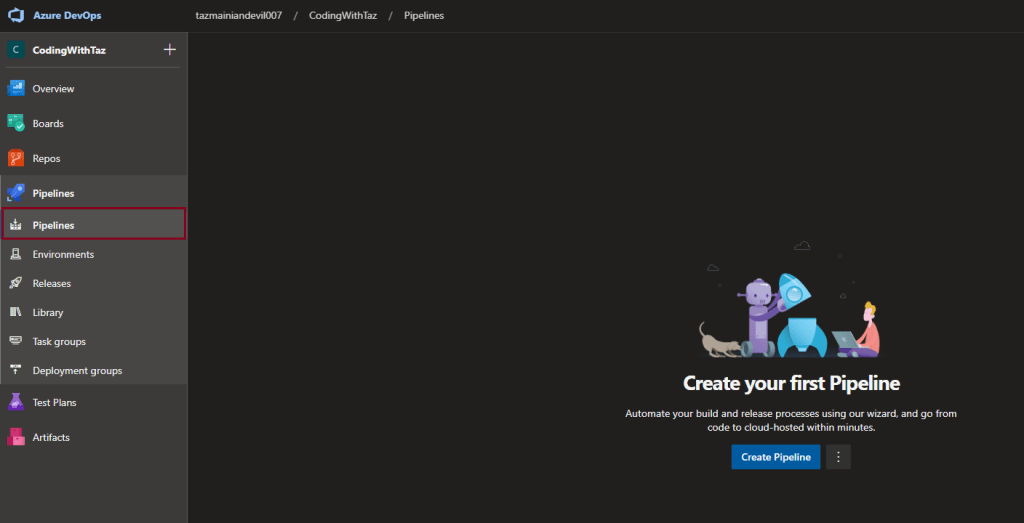Open Deployment groups page

tap(77, 370)
